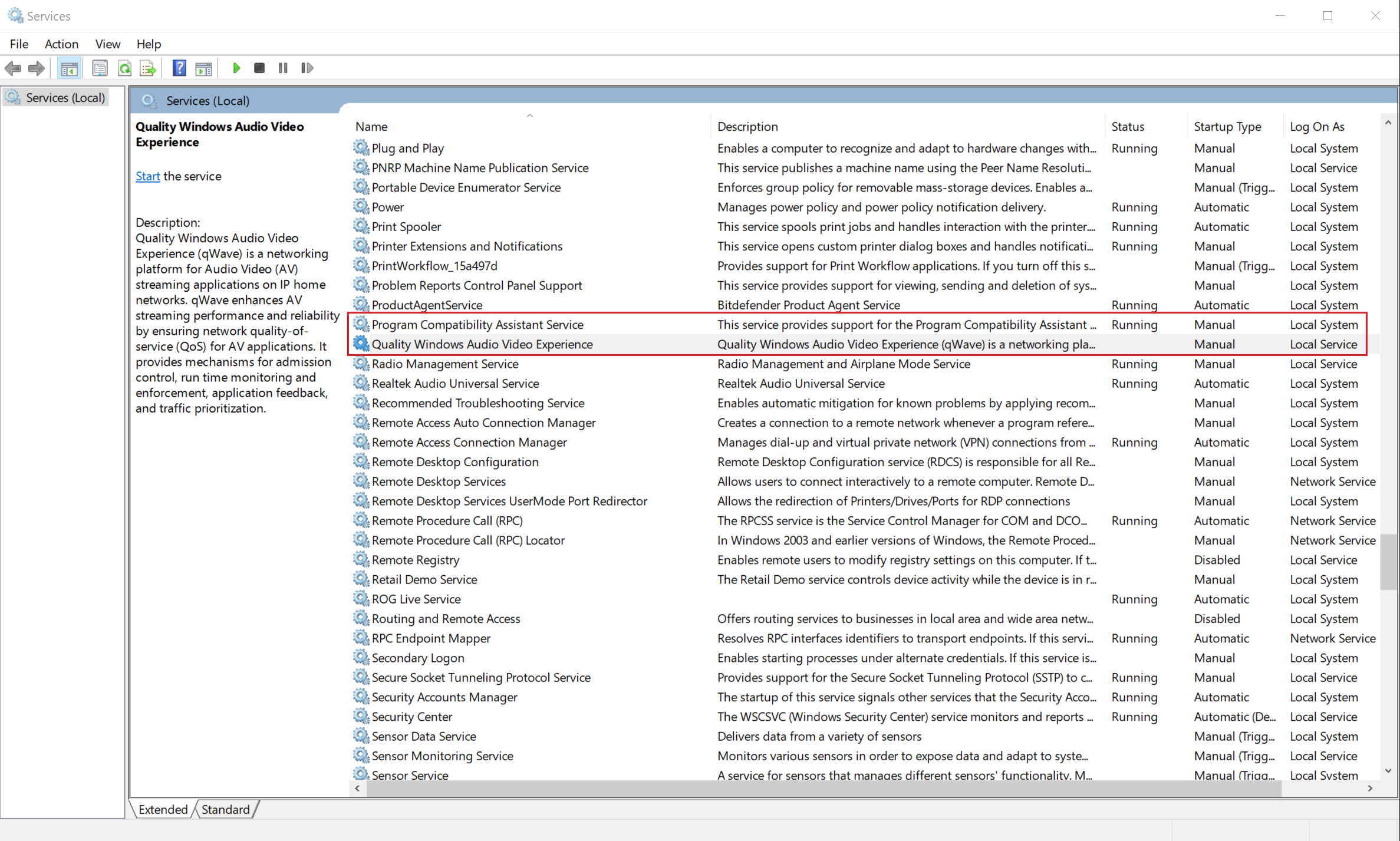
Task: Click gear icon beside Radio Management Service
Action: point(361,364)
